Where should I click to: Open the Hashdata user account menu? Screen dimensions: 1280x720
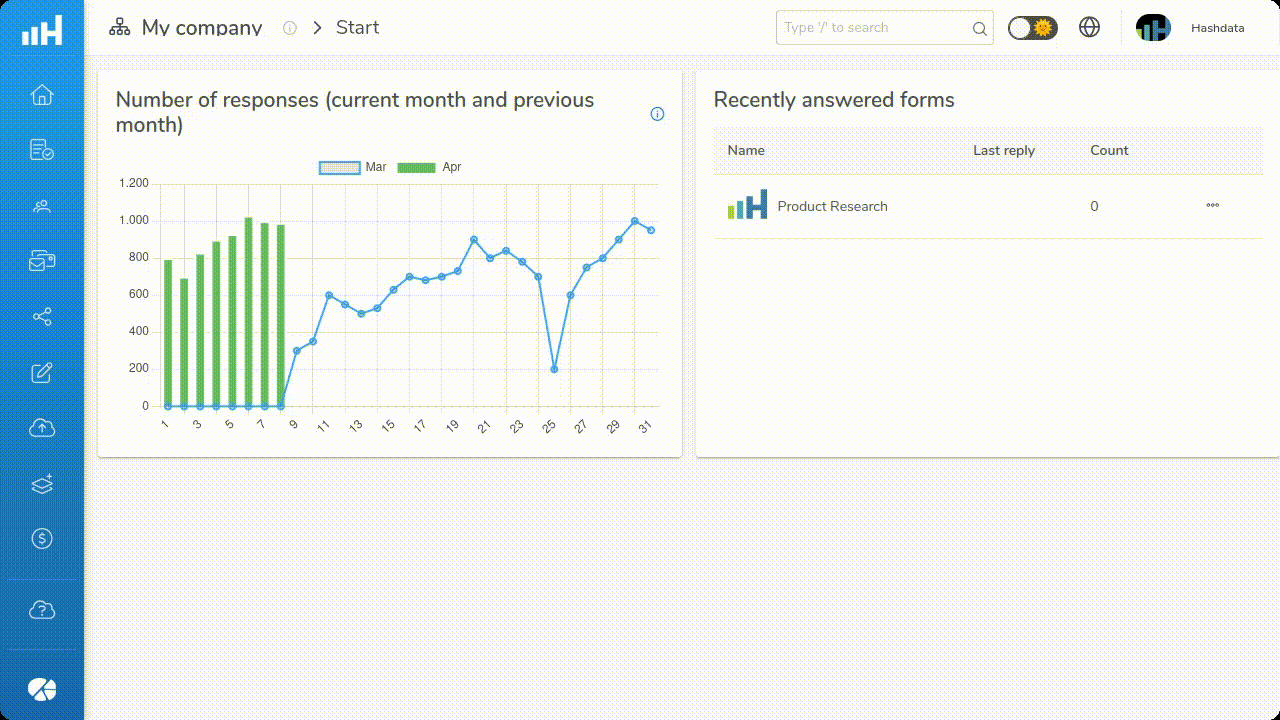tap(1190, 28)
